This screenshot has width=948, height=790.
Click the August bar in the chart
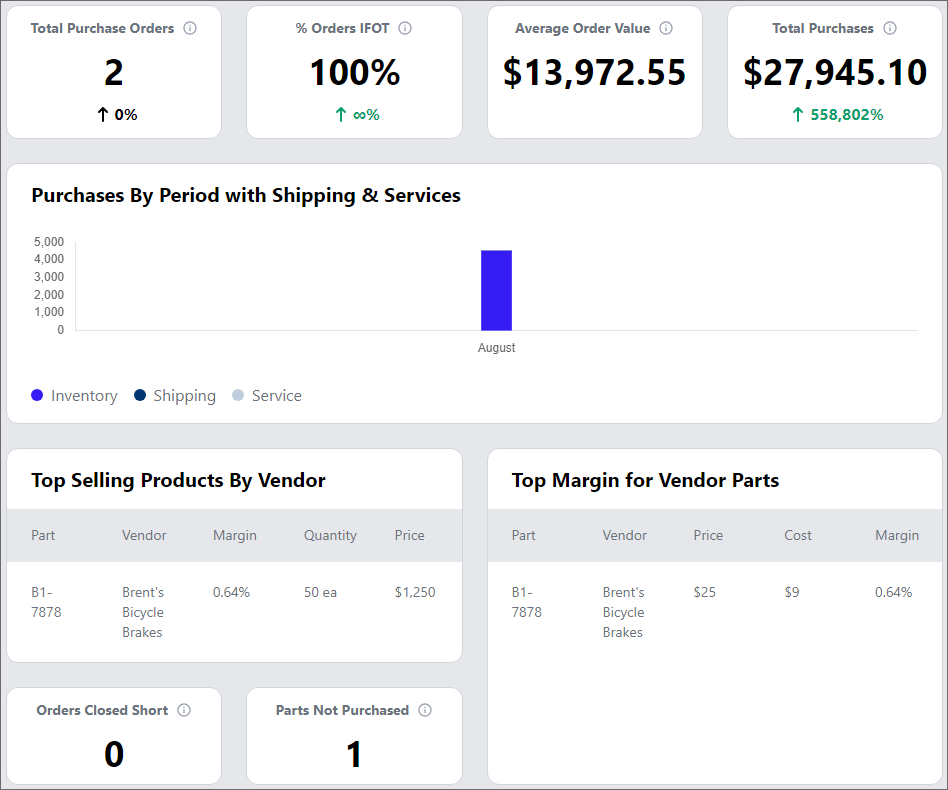(x=496, y=290)
